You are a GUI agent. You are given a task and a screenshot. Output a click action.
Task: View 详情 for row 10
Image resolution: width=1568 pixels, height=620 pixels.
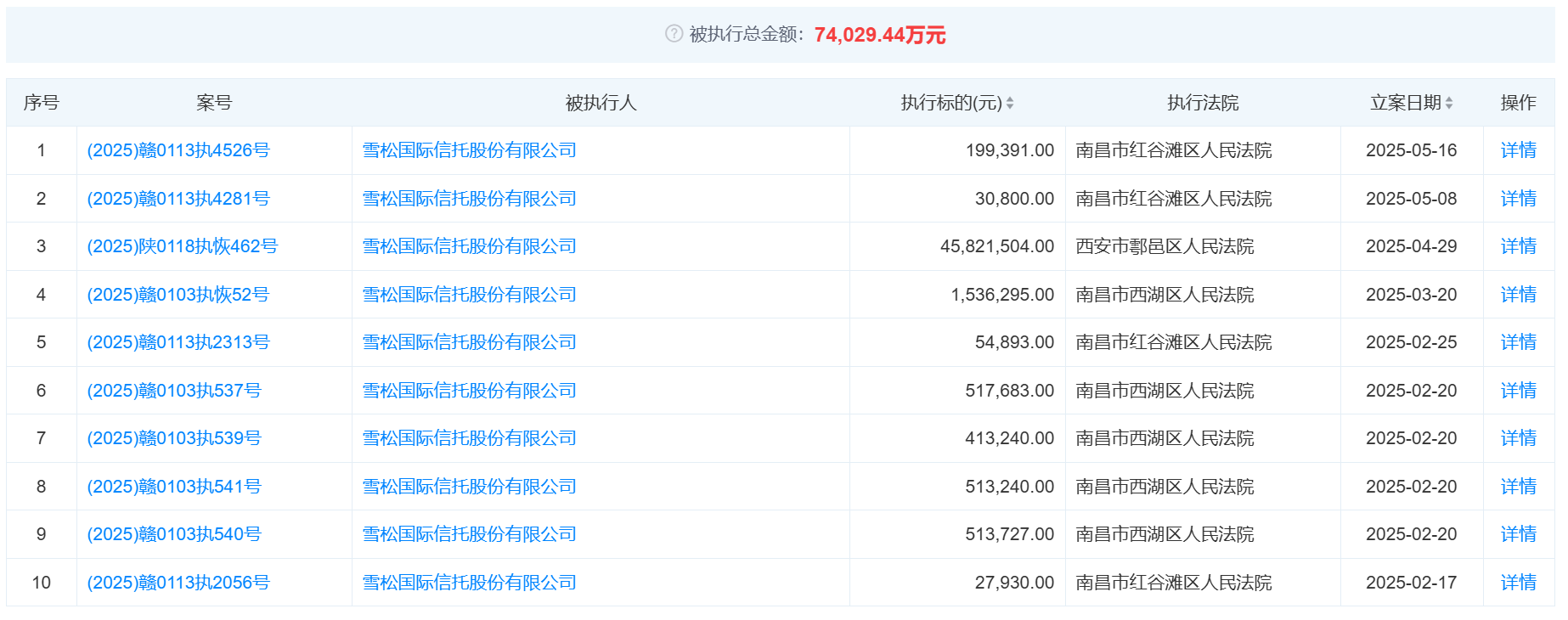(x=1518, y=583)
